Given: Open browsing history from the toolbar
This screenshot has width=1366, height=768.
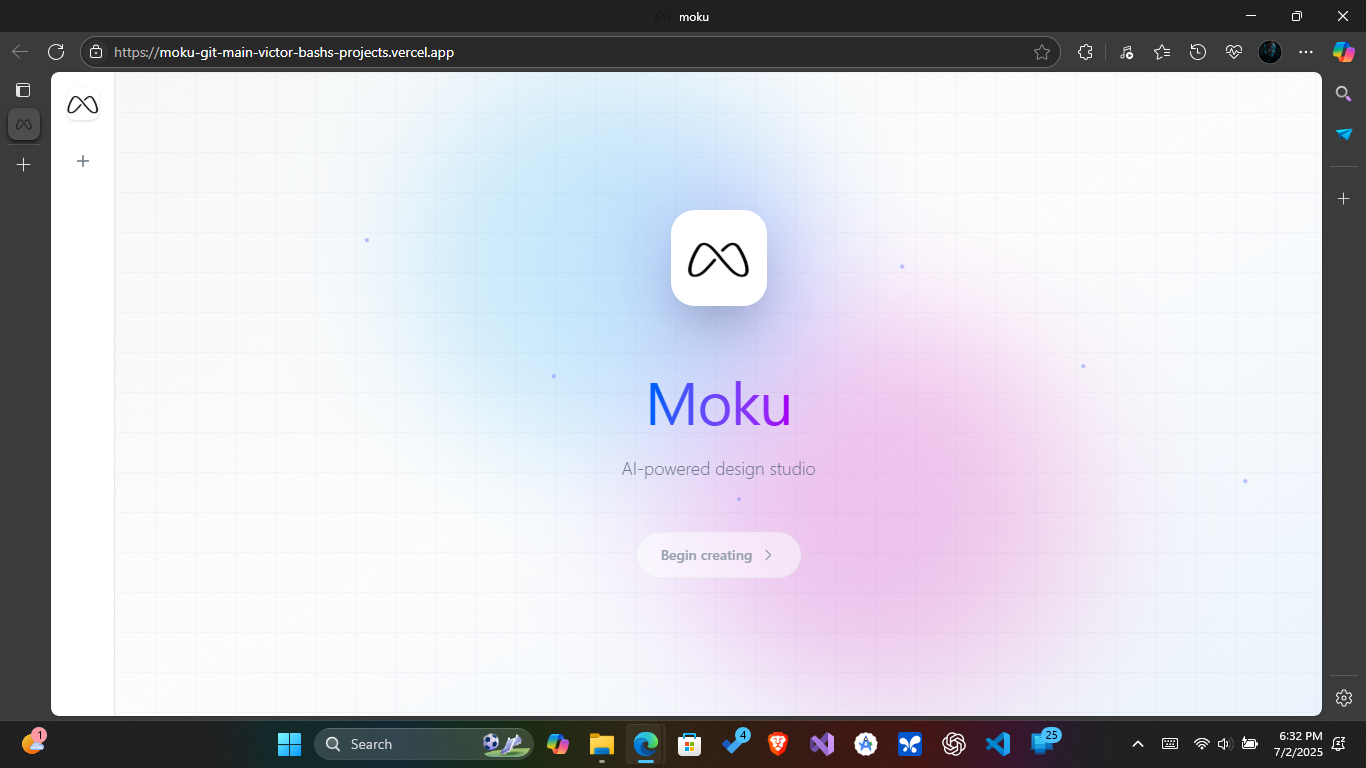Looking at the screenshot, I should tap(1198, 52).
